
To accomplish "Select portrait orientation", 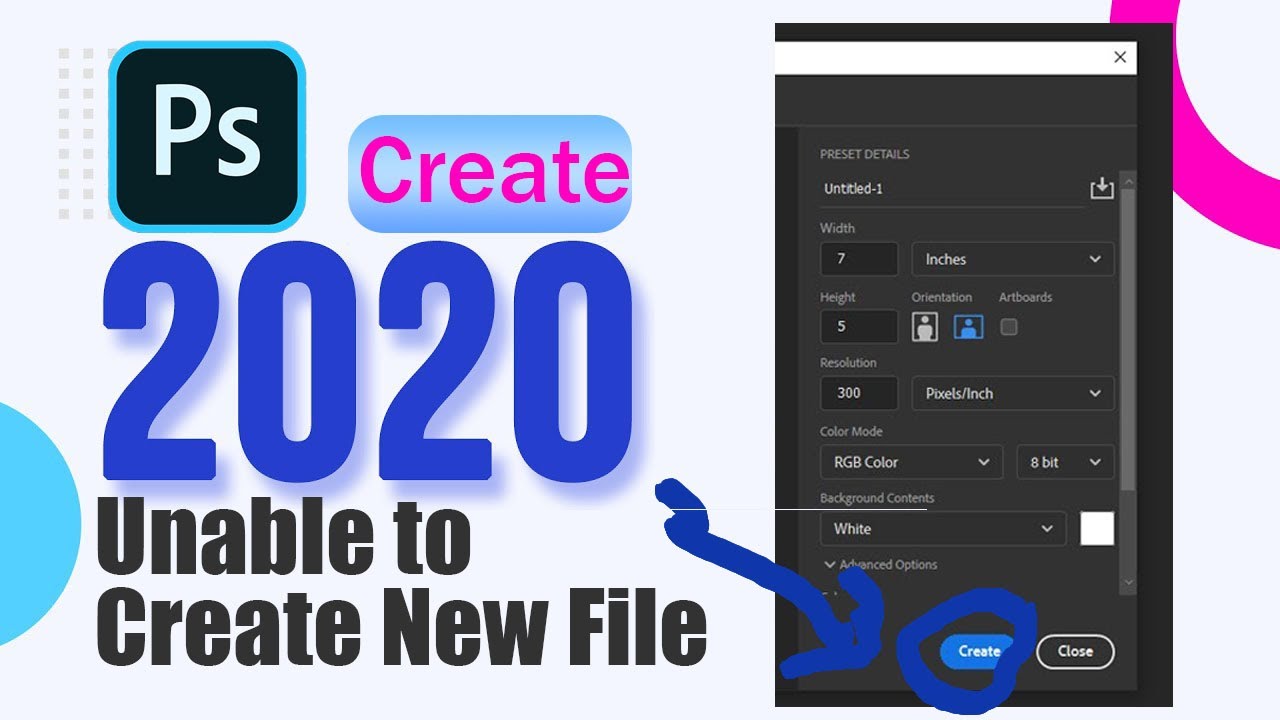I will click(923, 326).
